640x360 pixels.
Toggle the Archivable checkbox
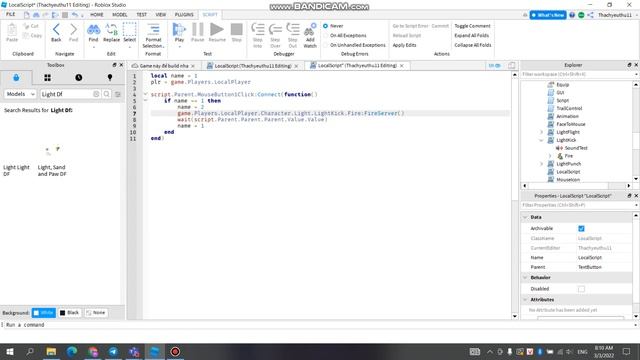point(581,229)
